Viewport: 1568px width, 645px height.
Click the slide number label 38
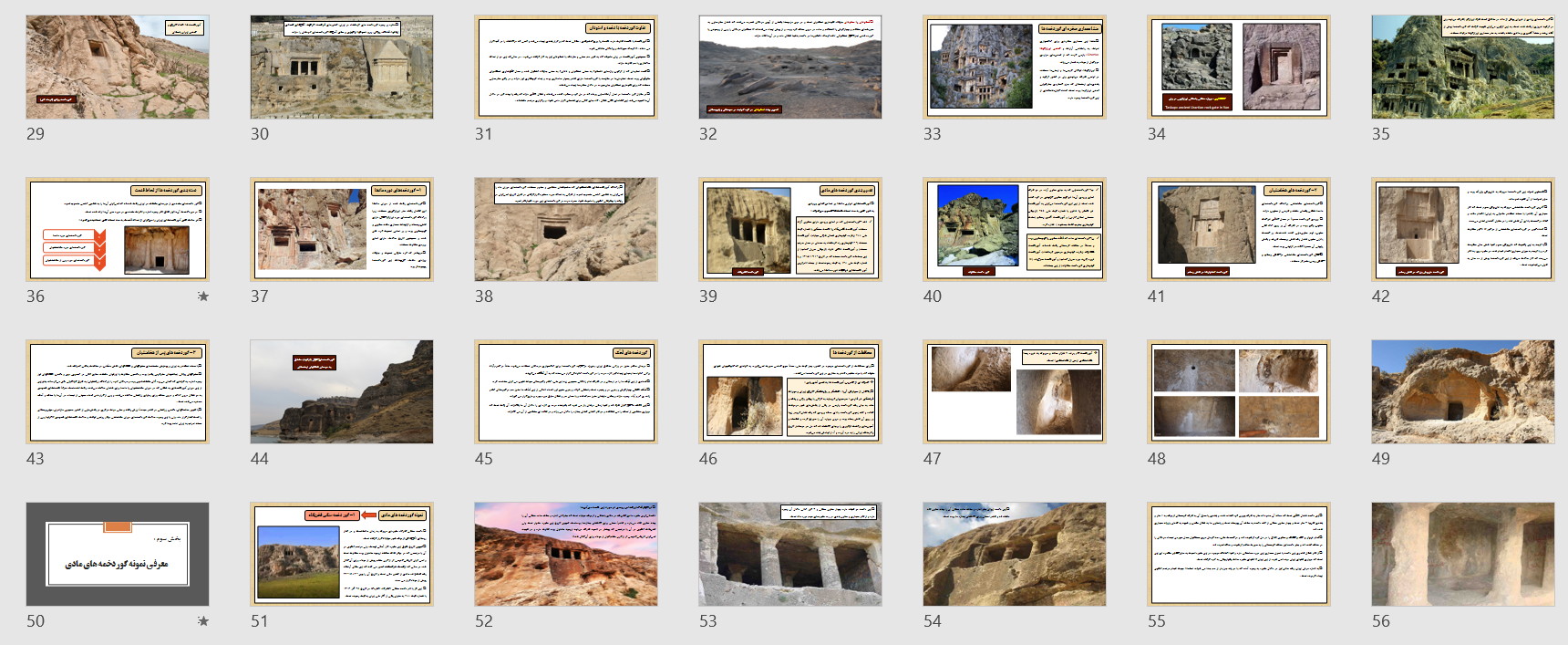click(484, 296)
